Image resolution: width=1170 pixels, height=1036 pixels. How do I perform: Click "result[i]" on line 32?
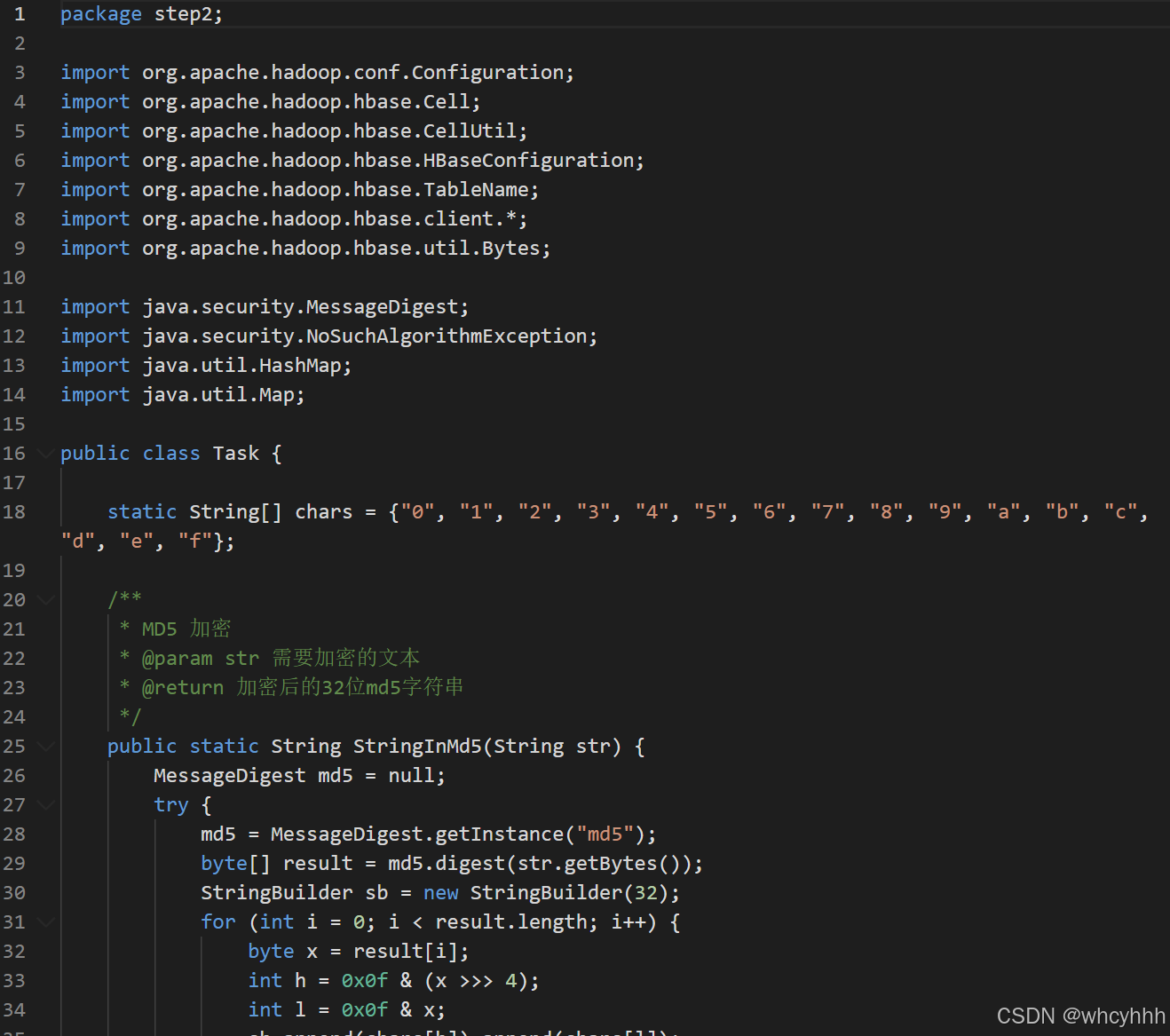[406, 952]
